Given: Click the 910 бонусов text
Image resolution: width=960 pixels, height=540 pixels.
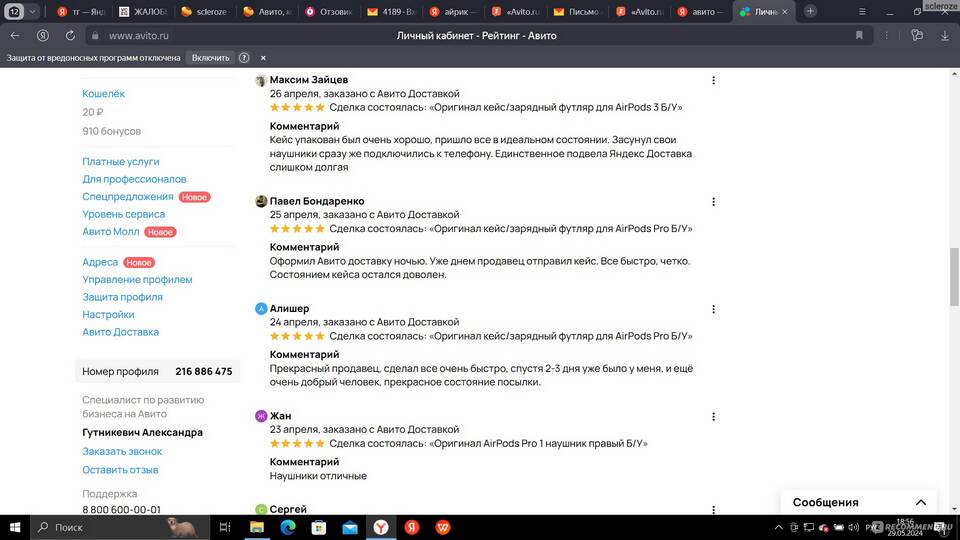Looking at the screenshot, I should (x=111, y=131).
